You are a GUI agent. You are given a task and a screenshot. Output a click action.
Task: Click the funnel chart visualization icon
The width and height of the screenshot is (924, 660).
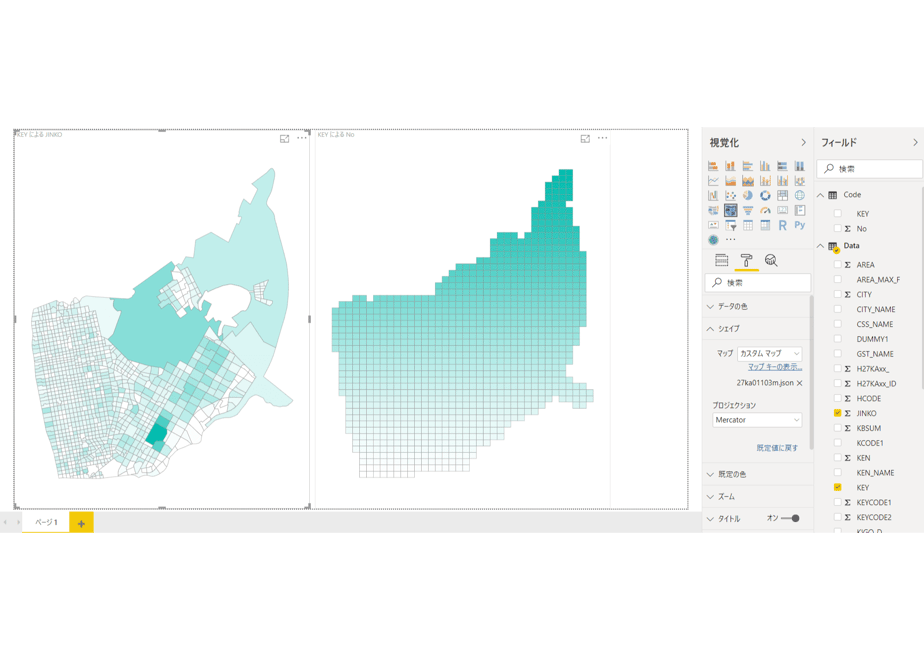748,210
